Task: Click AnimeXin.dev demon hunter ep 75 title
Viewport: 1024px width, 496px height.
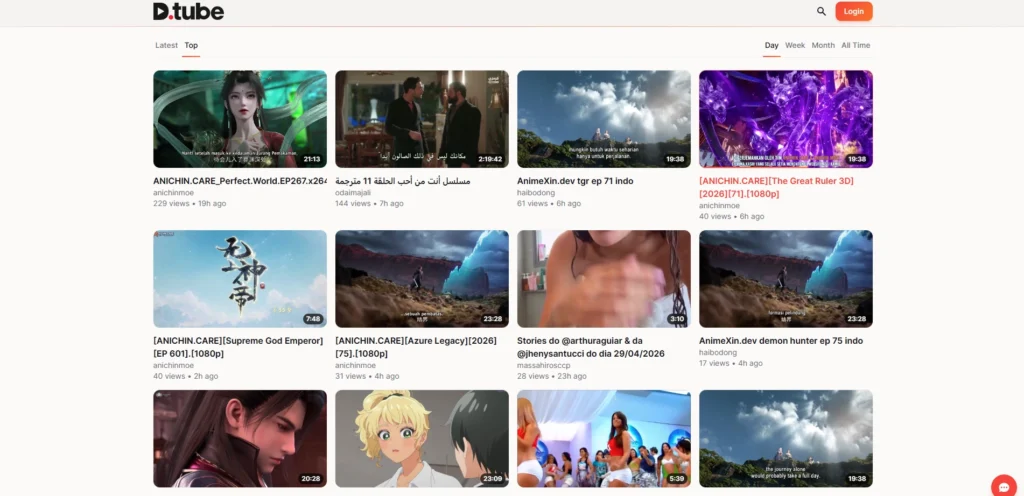Action: pos(781,341)
